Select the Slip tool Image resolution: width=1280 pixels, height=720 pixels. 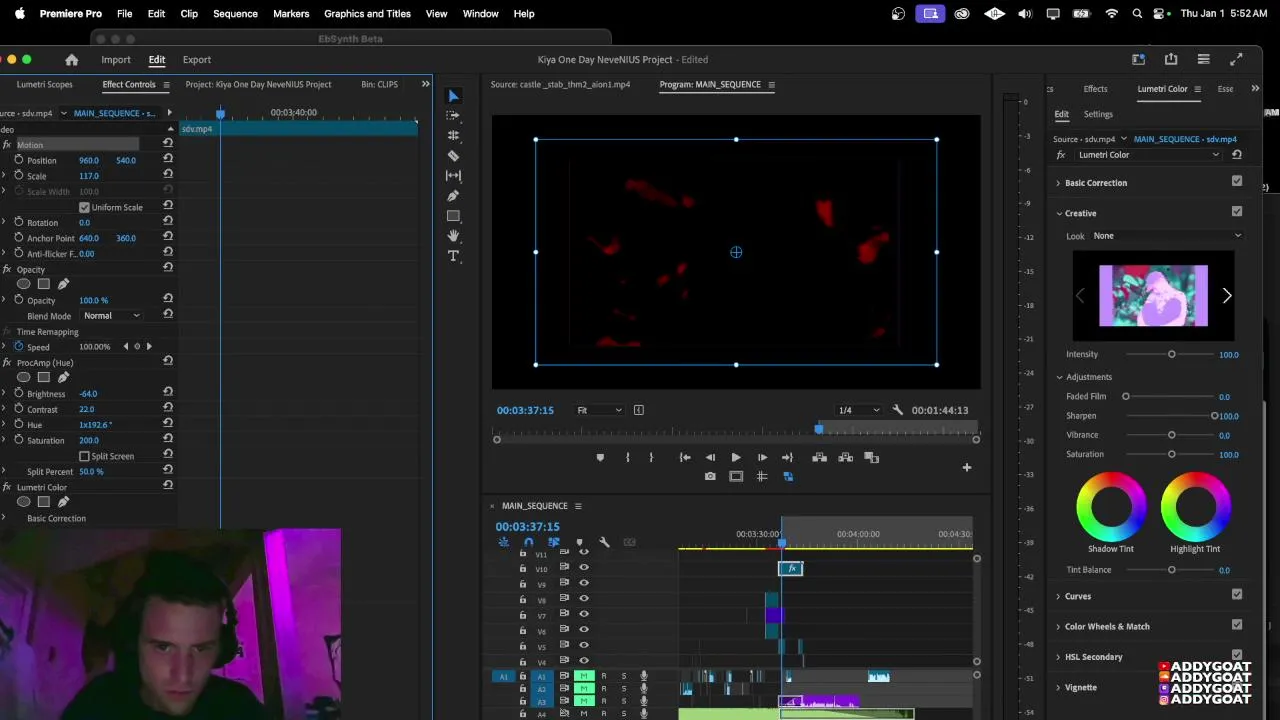pyautogui.click(x=453, y=175)
